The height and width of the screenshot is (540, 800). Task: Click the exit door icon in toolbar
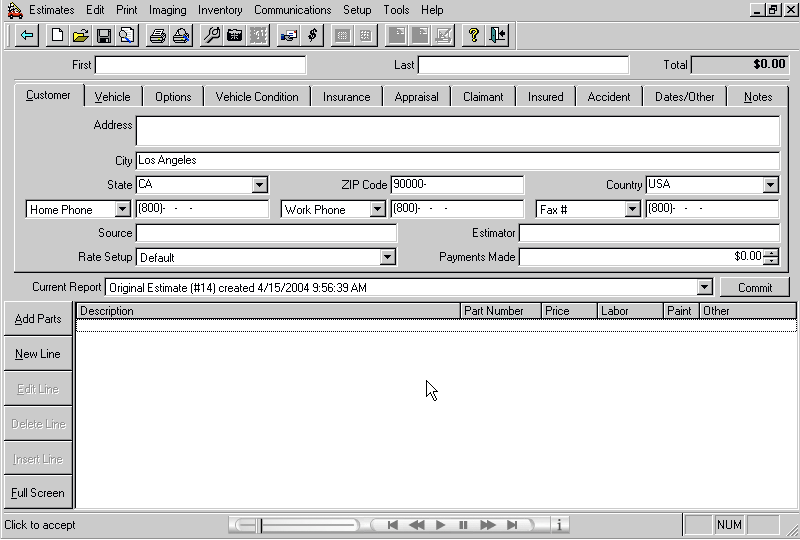[498, 36]
